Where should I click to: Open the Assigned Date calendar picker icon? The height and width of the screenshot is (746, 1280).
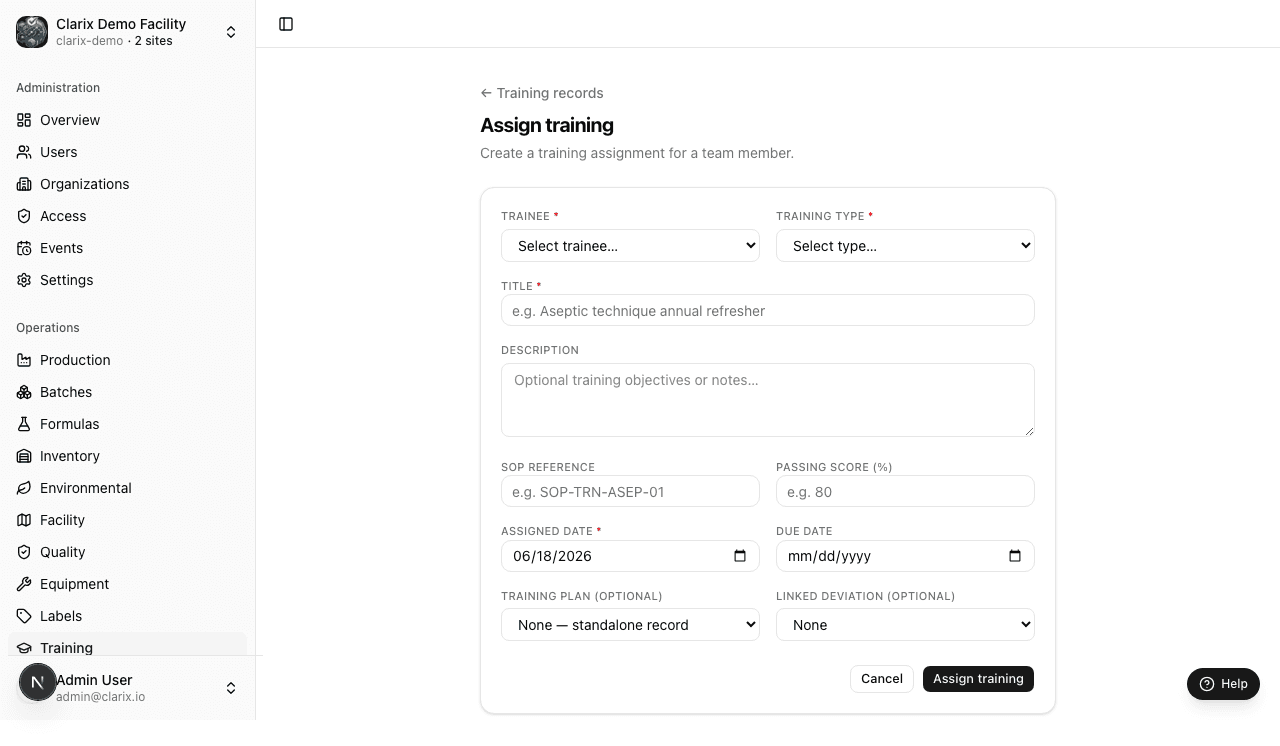(740, 556)
